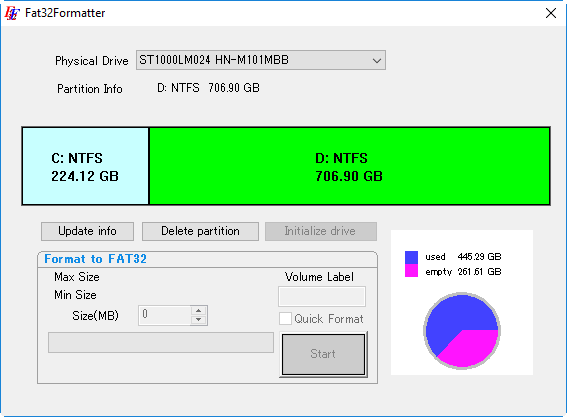Click the Update info button
567x417 pixels.
pos(87,231)
